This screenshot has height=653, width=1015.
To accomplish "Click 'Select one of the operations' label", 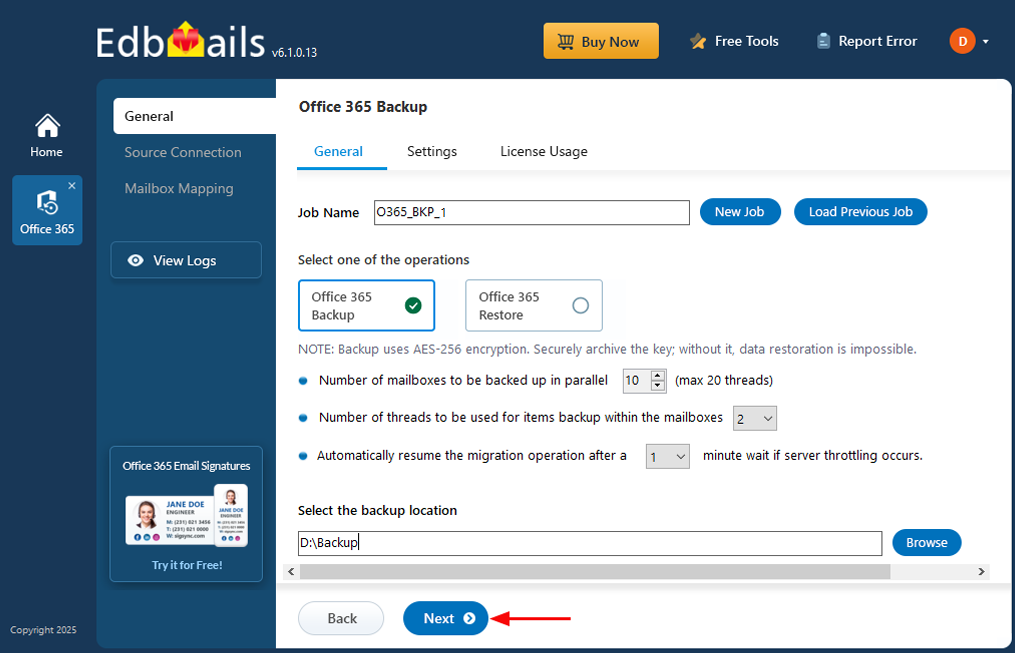I will coord(384,260).
